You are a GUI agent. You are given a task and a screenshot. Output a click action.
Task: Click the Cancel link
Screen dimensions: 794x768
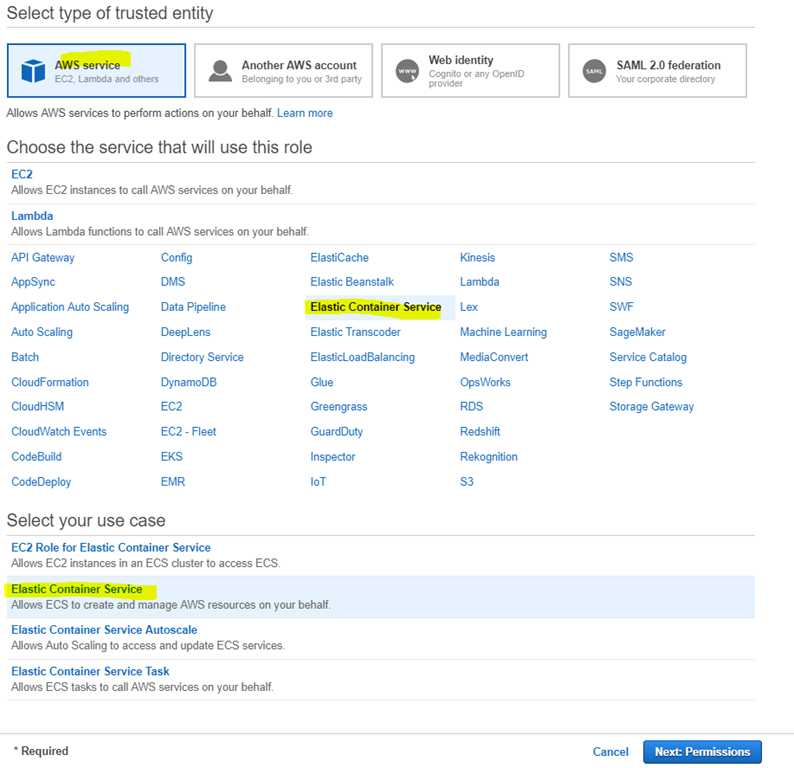click(610, 752)
